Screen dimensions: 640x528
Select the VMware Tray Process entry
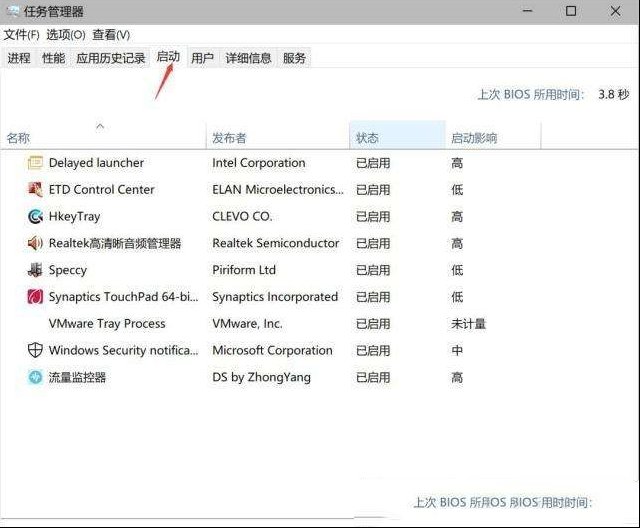(x=107, y=324)
